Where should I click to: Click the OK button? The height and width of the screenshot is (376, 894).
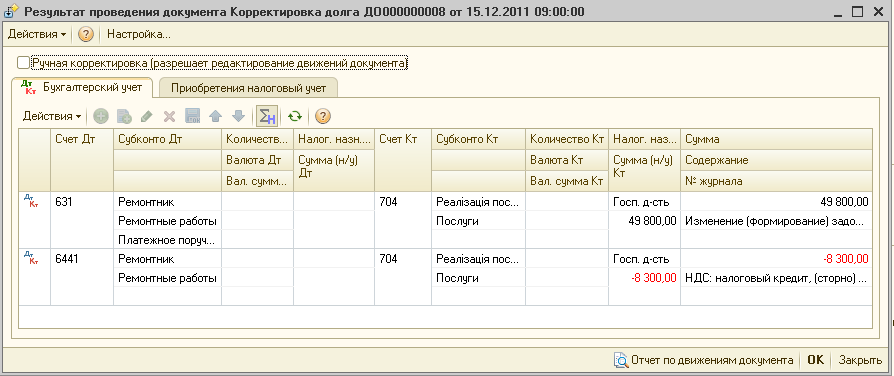click(816, 360)
